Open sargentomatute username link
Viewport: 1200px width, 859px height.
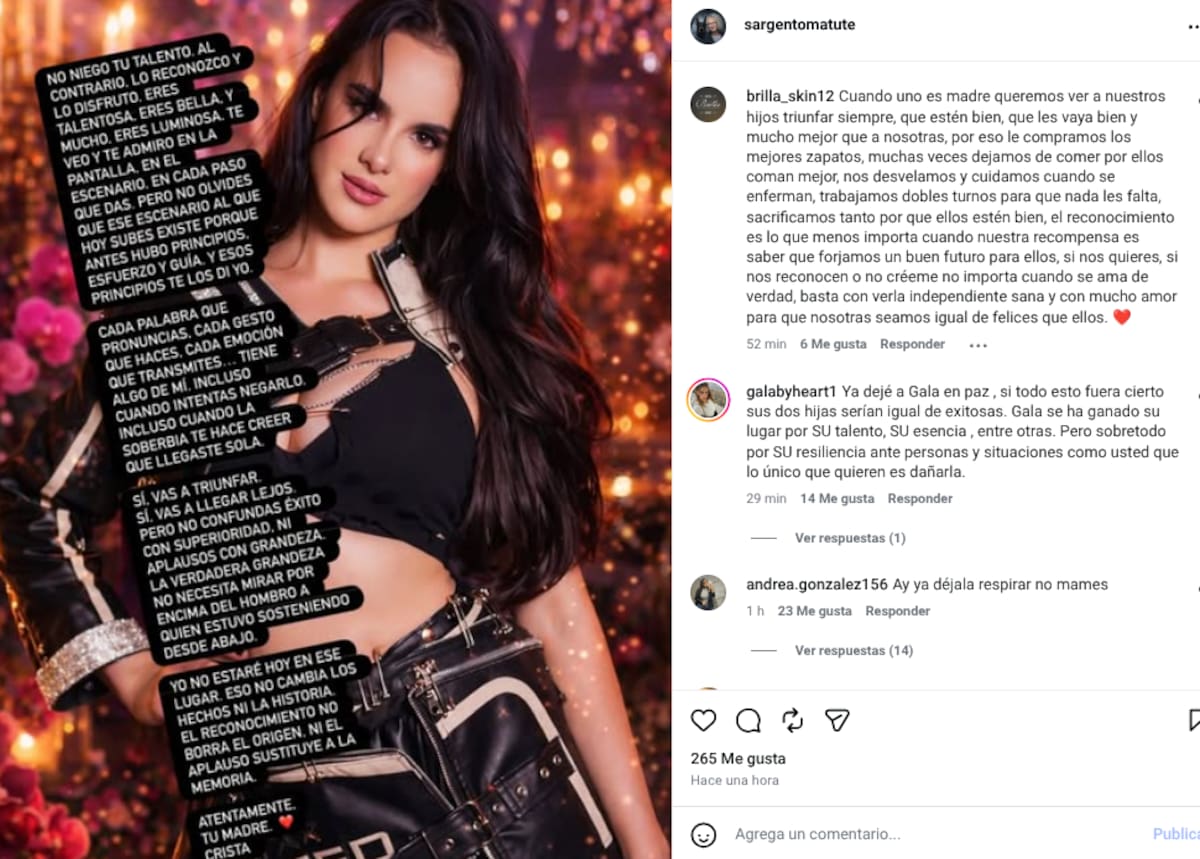pos(800,25)
